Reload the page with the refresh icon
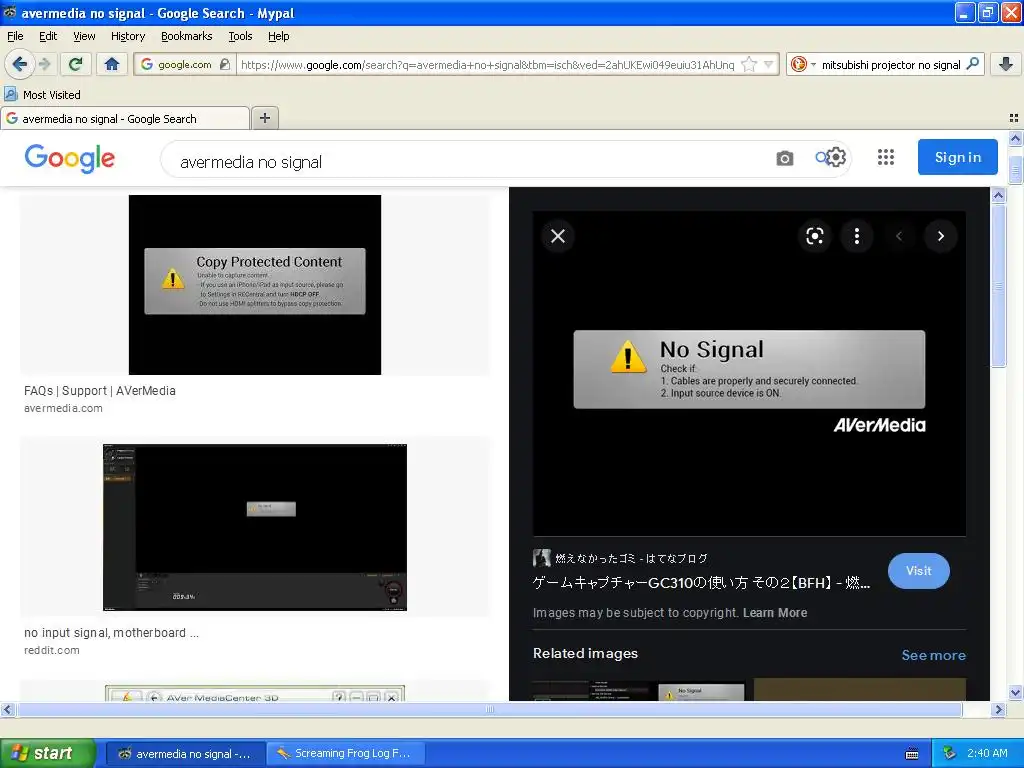Screen dimensions: 1024x768 tap(76, 64)
